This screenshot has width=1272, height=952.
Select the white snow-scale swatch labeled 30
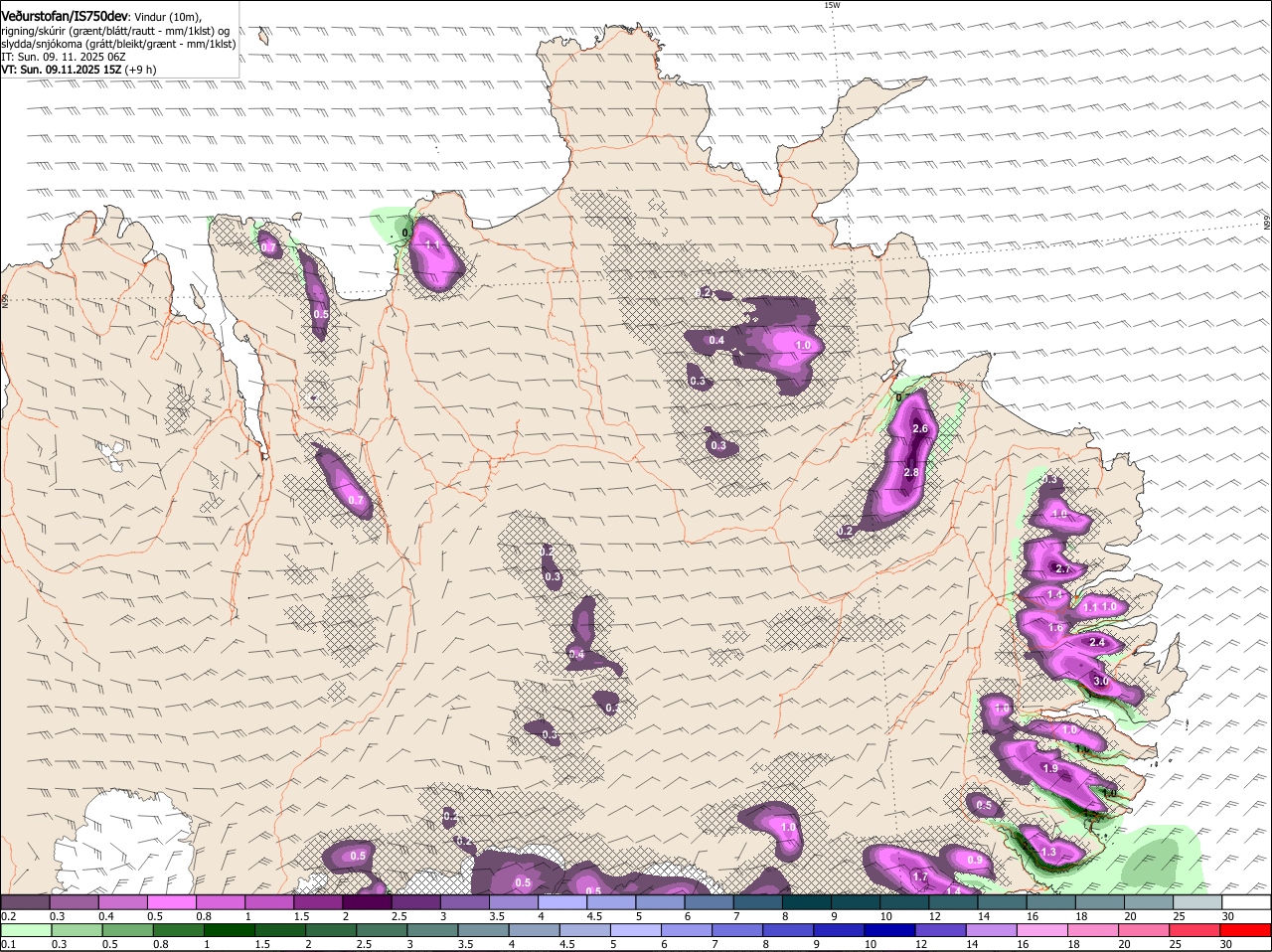pyautogui.click(x=1246, y=902)
